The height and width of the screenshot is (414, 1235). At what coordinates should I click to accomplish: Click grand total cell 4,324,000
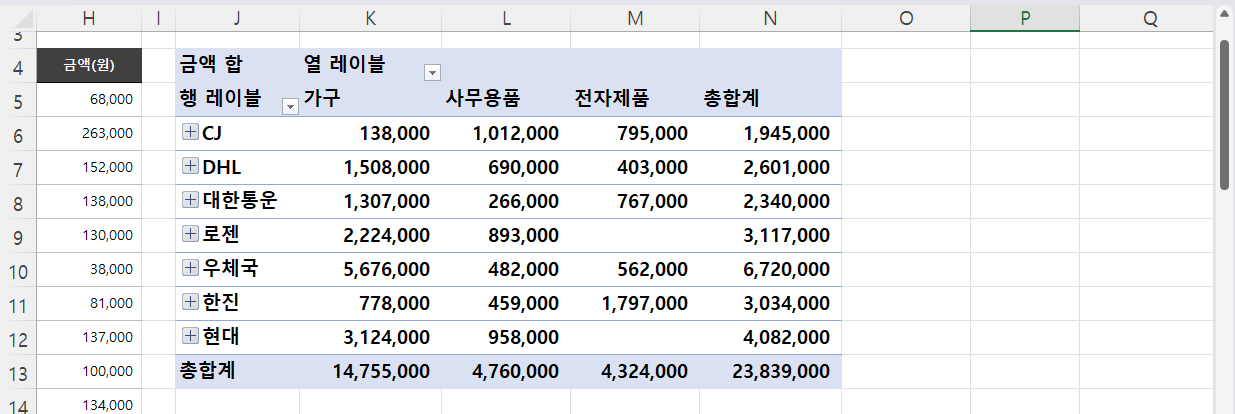635,371
